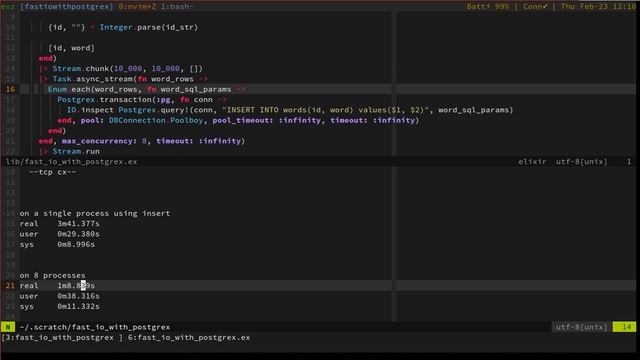Click the tmux session name fastiowithpostgrex
The width and height of the screenshot is (640, 360).
(67, 7)
